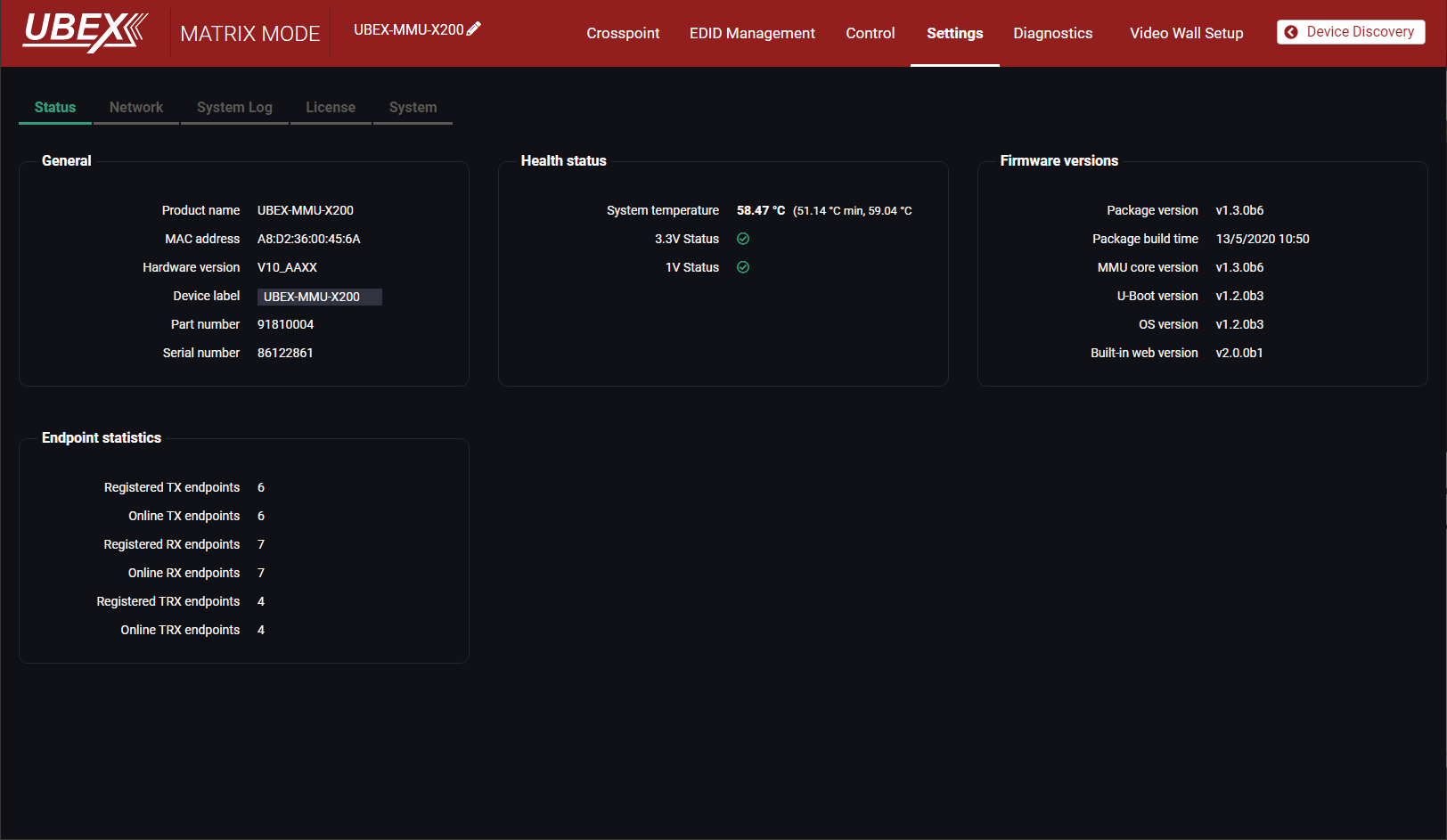The height and width of the screenshot is (840, 1447).
Task: Click system temperature 58.47 °C value
Action: [x=761, y=210]
